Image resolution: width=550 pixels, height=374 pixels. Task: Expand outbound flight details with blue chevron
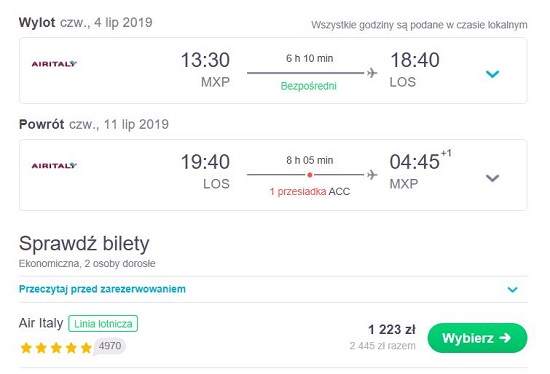[x=492, y=74]
